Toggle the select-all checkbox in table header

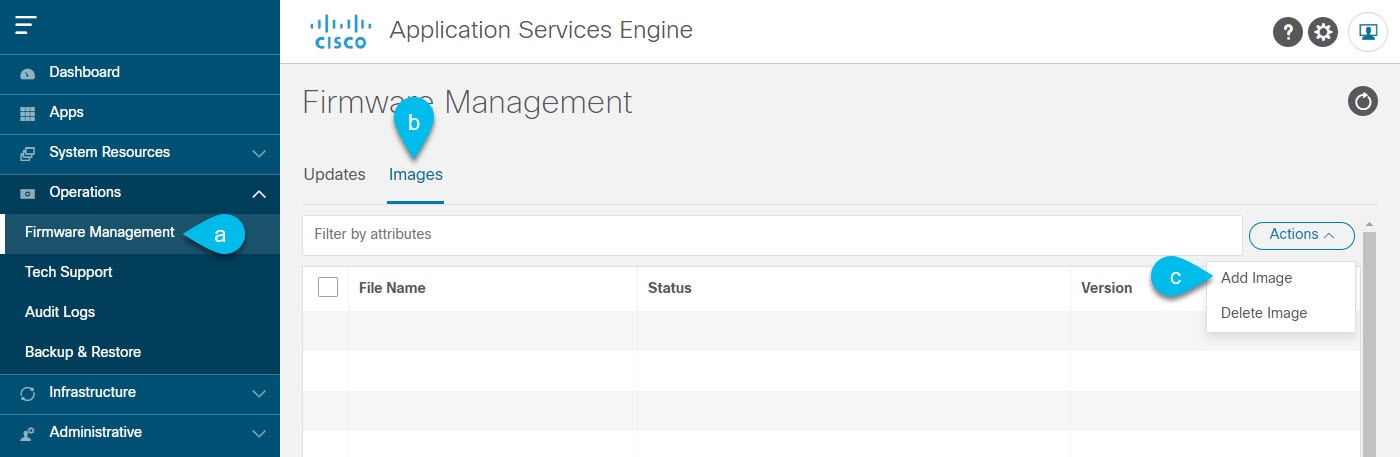tap(328, 287)
